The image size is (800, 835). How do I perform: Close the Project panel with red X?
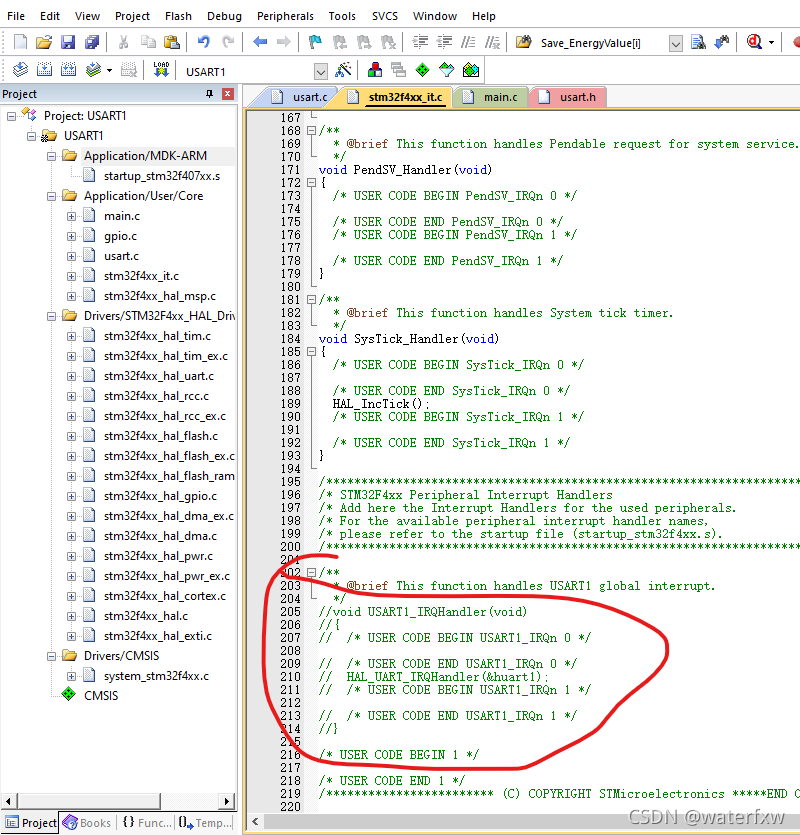pyautogui.click(x=228, y=94)
